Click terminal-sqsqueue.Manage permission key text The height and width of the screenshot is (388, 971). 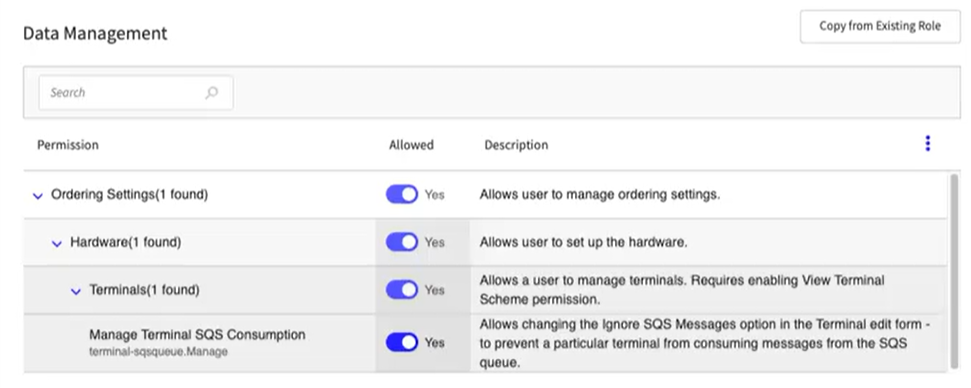tap(159, 351)
